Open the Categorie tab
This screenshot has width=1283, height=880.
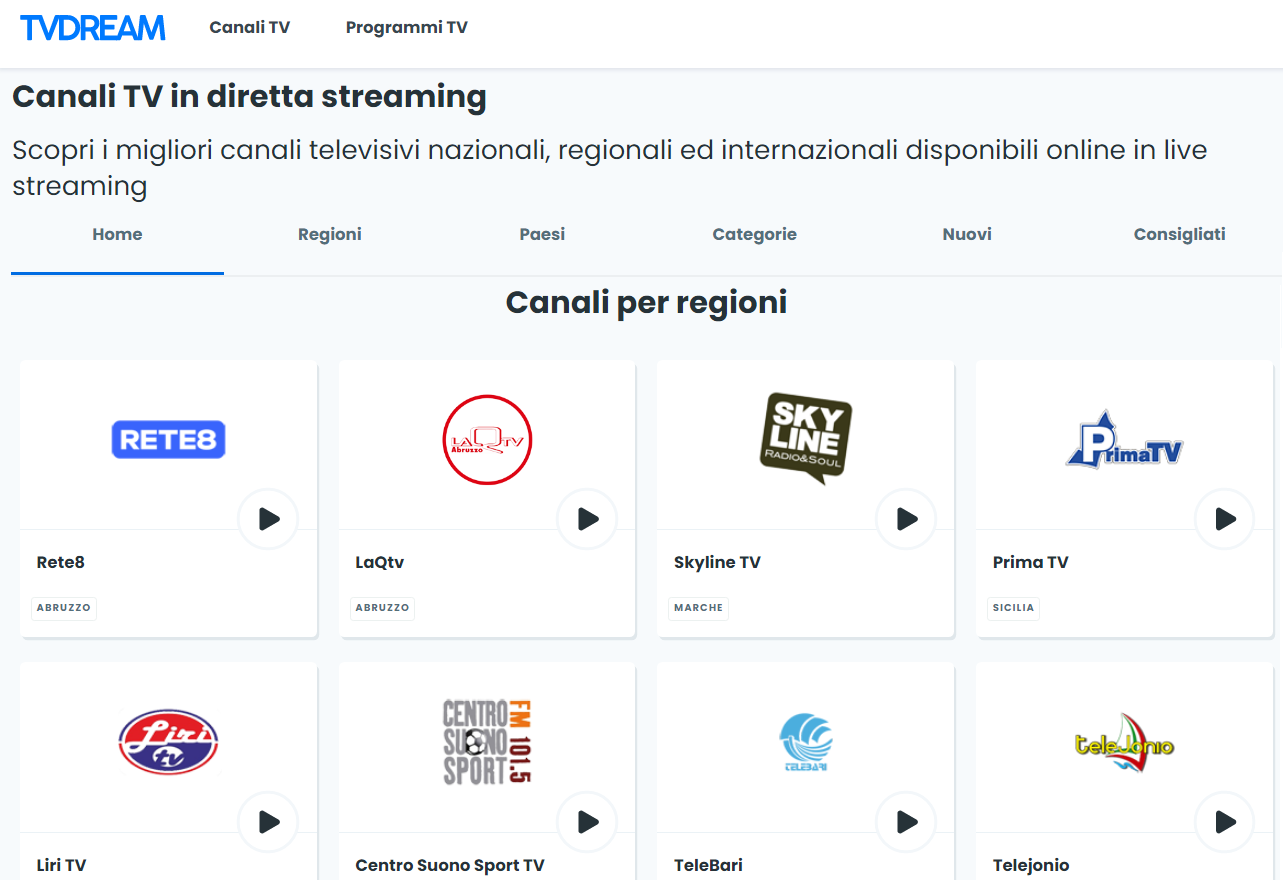coord(754,234)
